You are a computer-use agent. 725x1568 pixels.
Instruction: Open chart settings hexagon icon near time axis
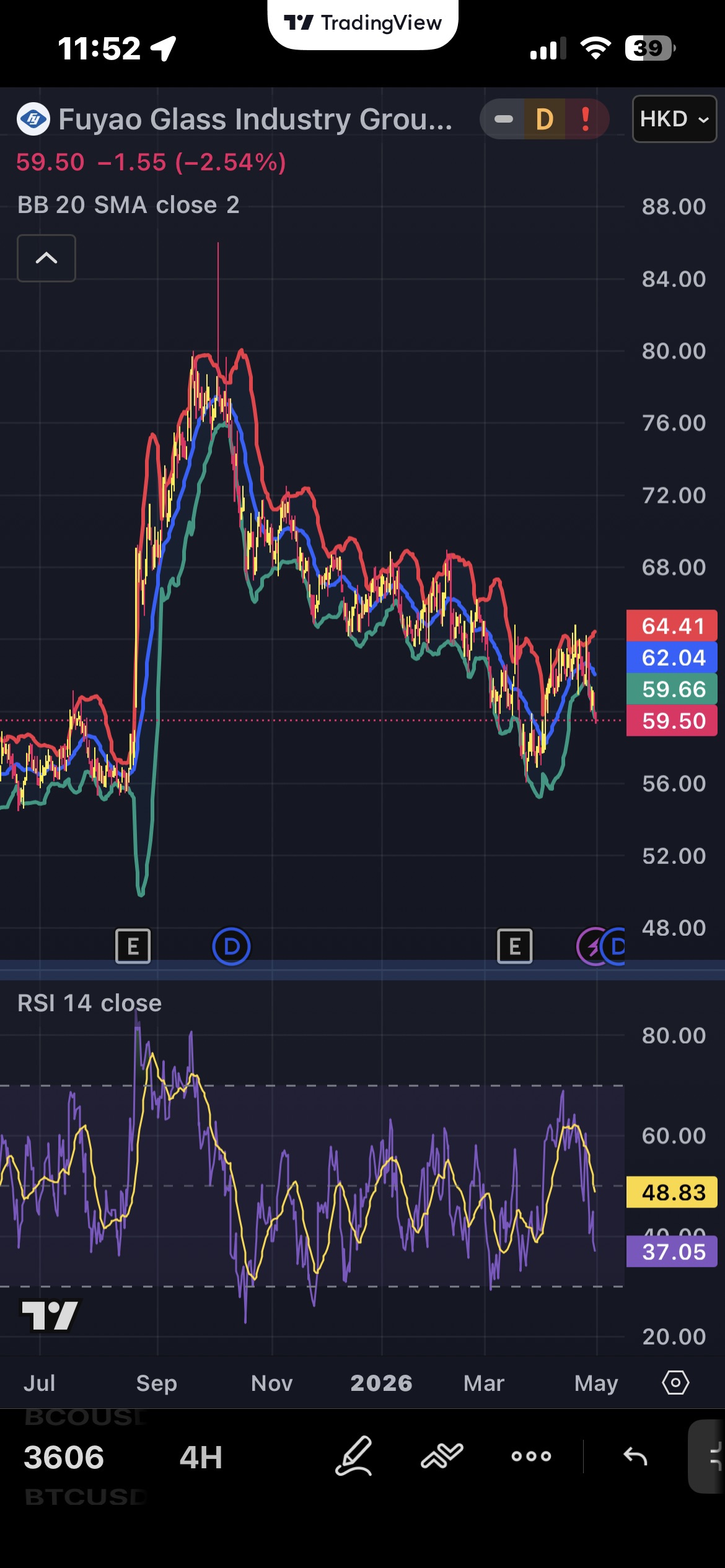(x=675, y=1382)
